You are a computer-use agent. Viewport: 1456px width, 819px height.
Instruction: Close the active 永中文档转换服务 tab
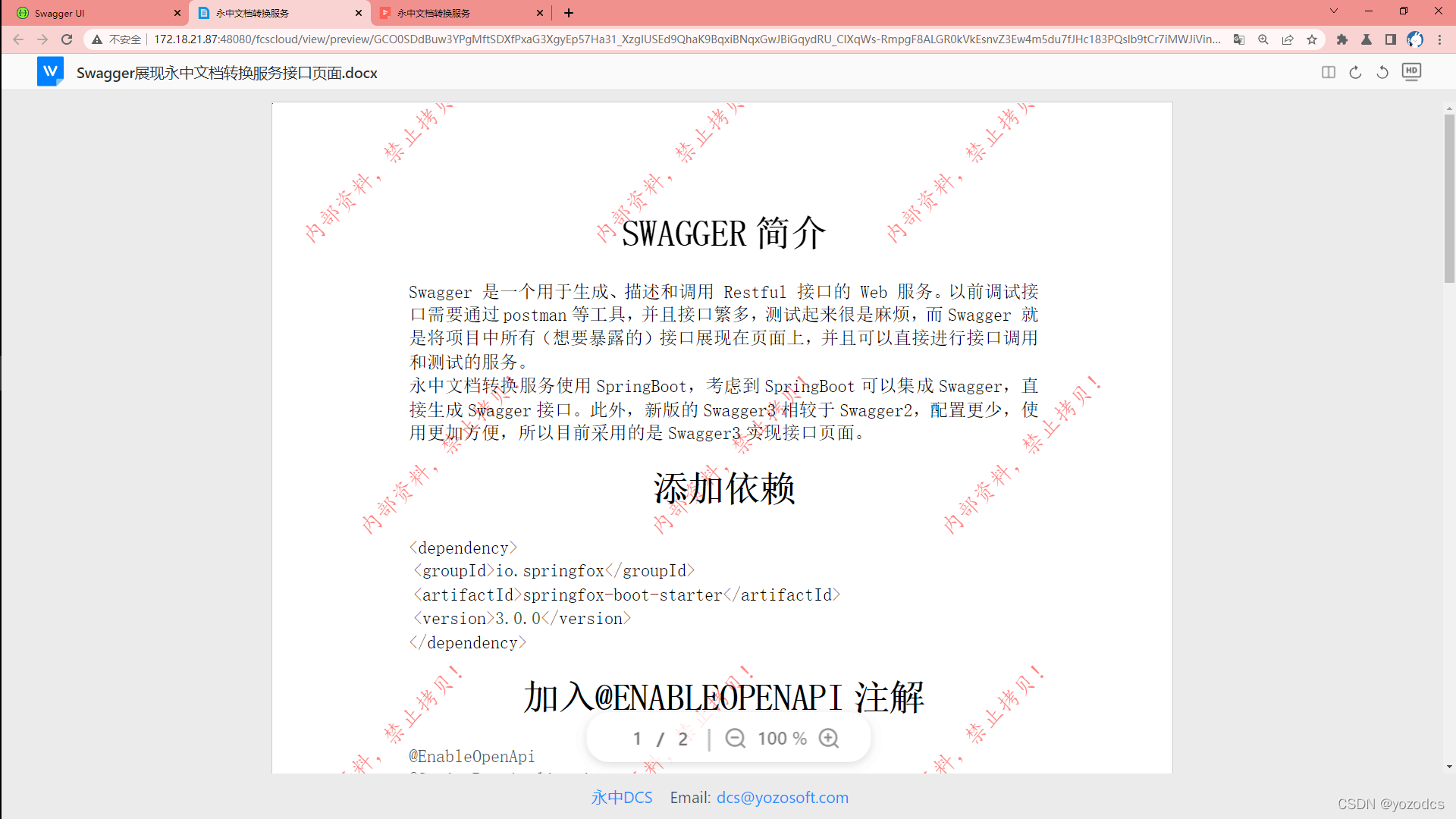(359, 13)
